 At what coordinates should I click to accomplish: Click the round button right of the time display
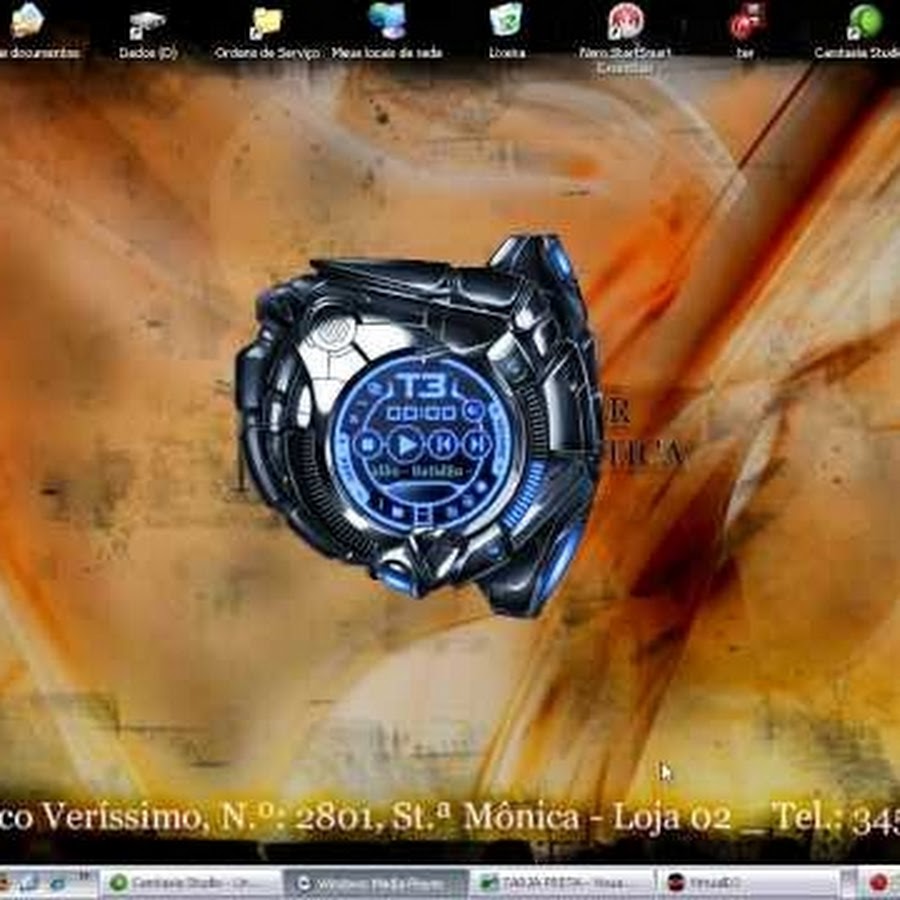(474, 411)
